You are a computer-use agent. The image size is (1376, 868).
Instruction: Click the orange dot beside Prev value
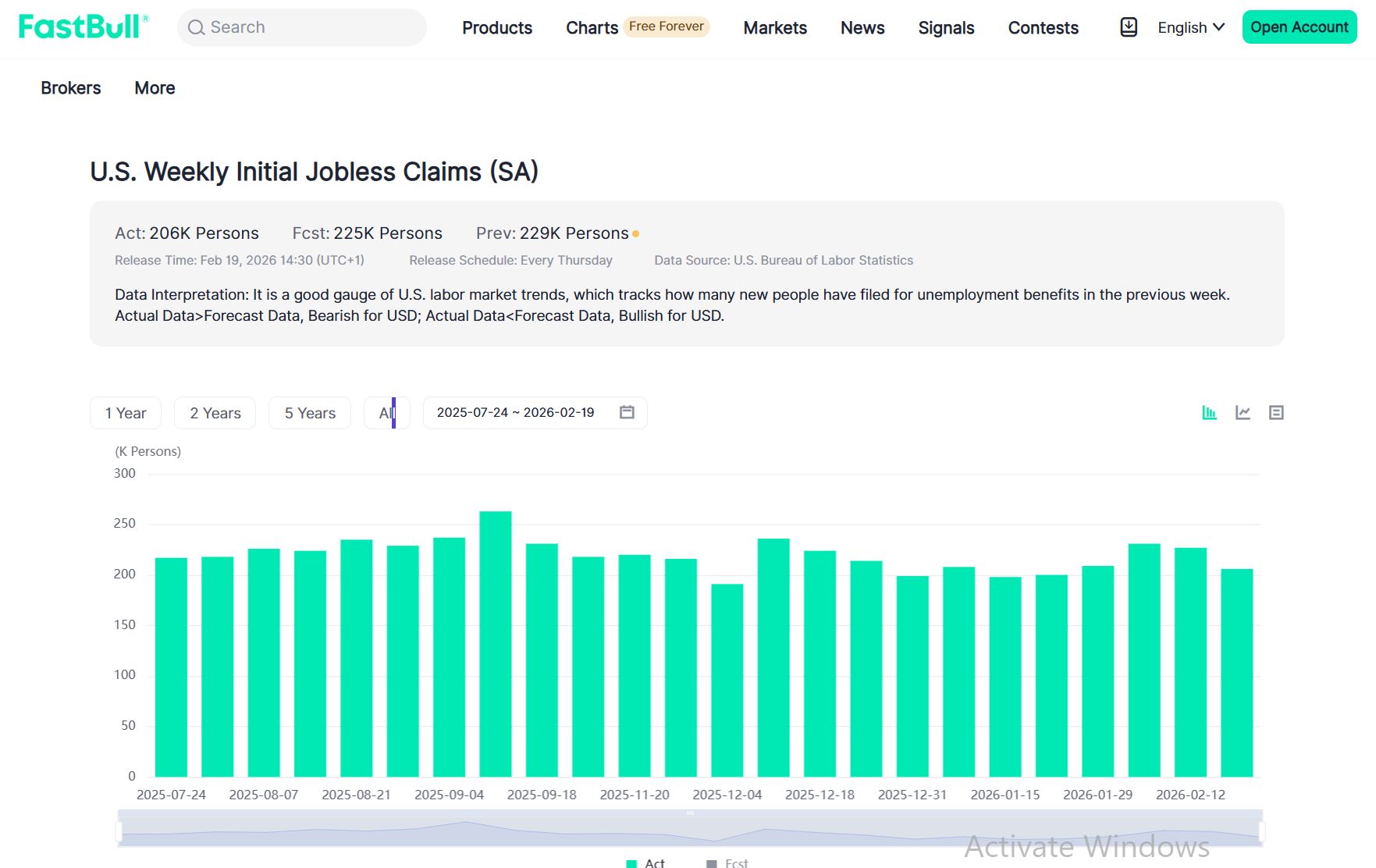click(x=636, y=234)
